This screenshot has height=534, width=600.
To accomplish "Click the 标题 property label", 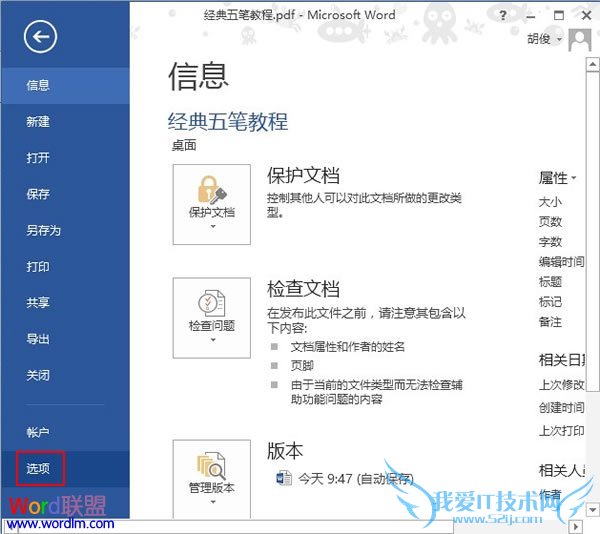I will click(x=550, y=282).
